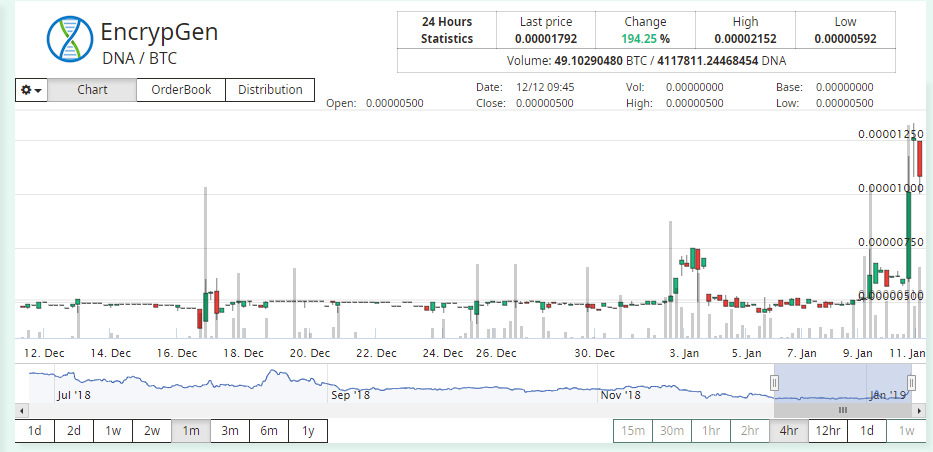Choose the 3m zoom range
The height and width of the screenshot is (452, 933).
coord(230,431)
